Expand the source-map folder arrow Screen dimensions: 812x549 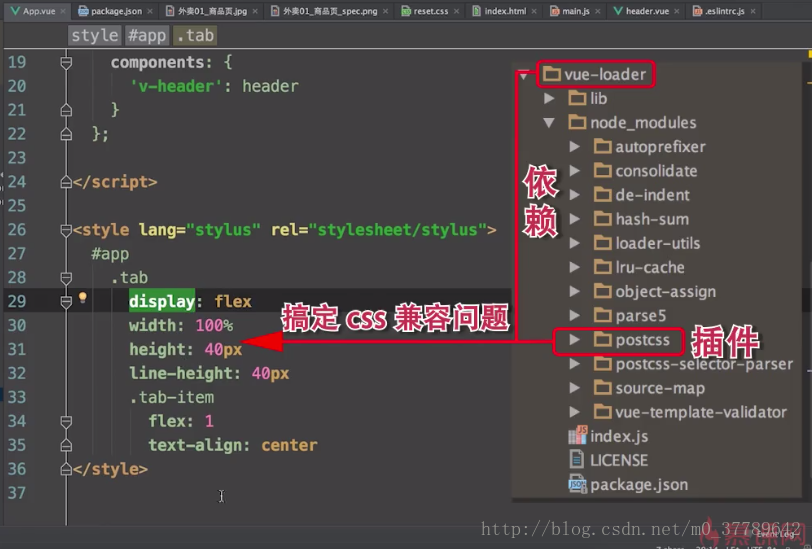574,387
